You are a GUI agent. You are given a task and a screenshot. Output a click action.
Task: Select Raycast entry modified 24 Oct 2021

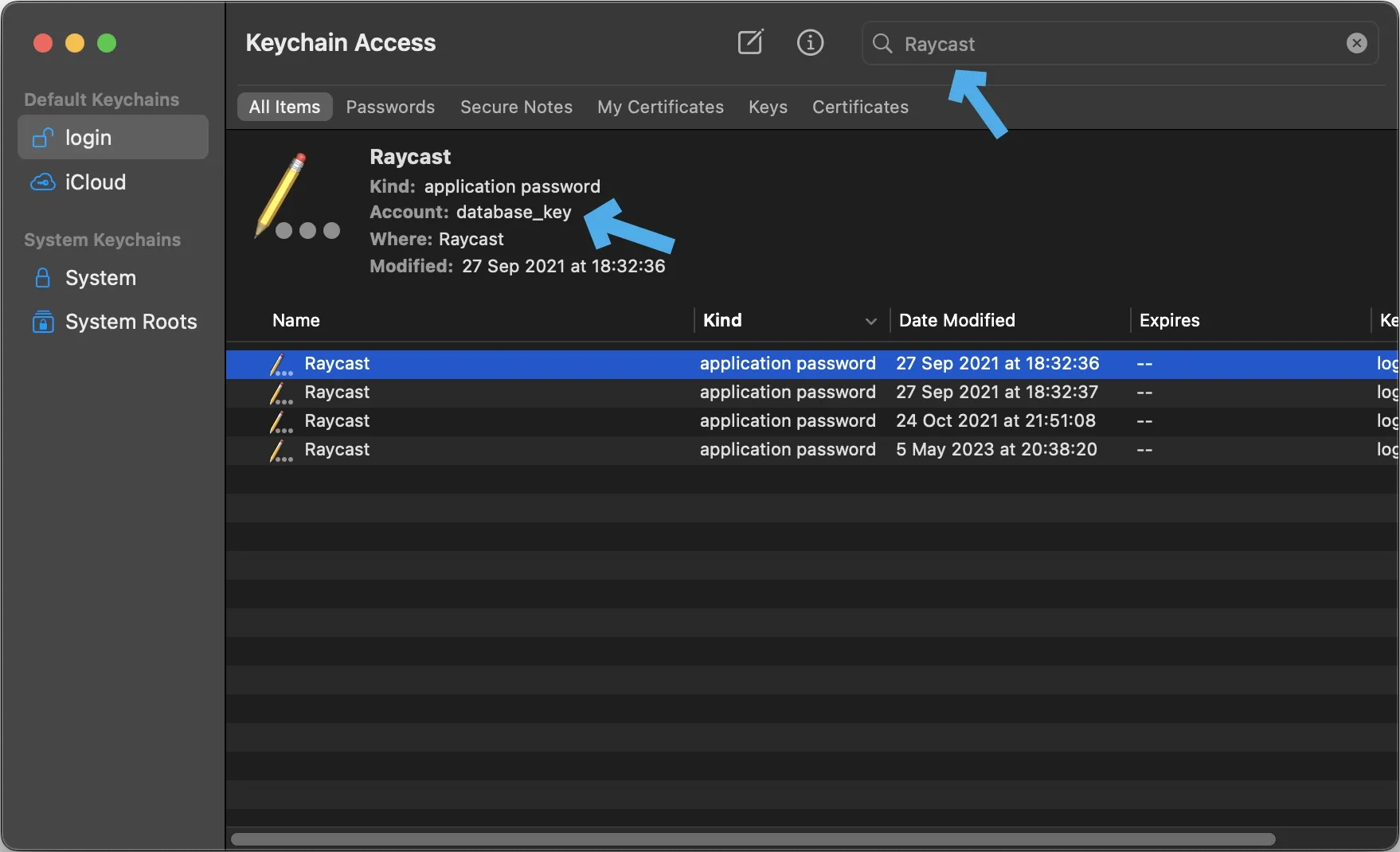coord(812,421)
